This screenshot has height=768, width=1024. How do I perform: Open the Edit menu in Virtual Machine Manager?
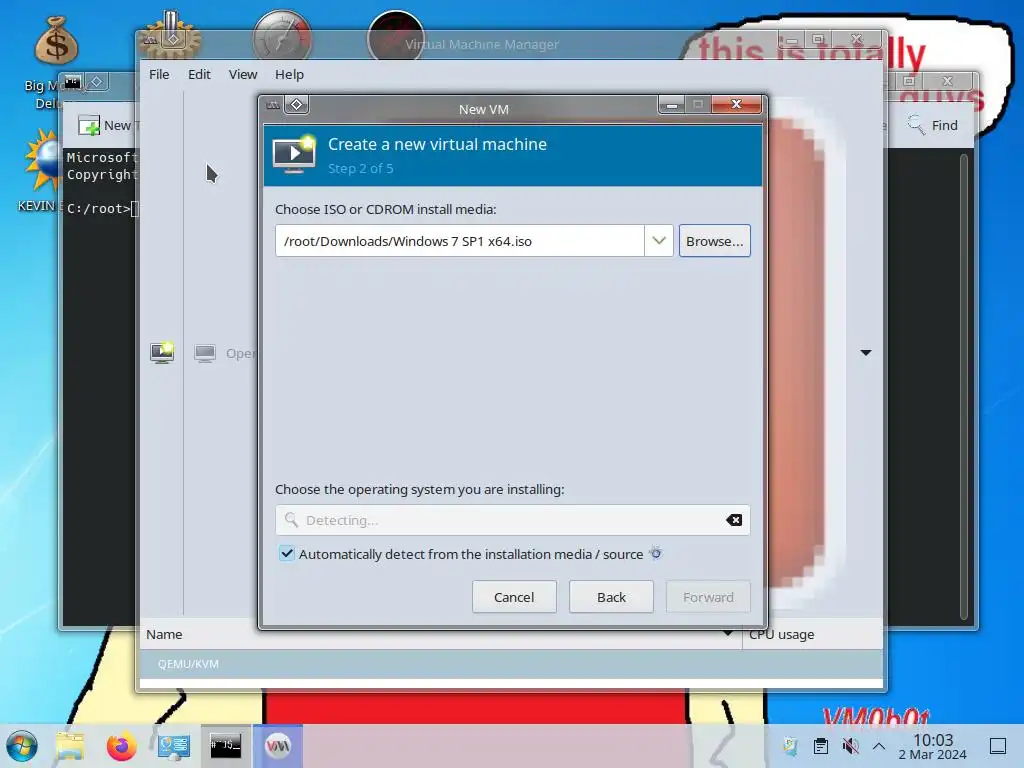click(x=199, y=74)
